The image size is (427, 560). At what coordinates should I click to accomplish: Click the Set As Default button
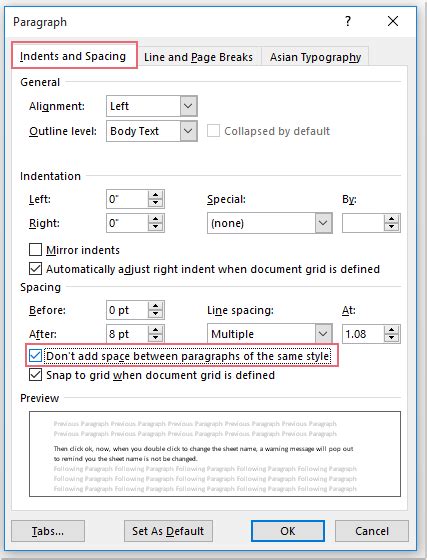click(x=168, y=531)
